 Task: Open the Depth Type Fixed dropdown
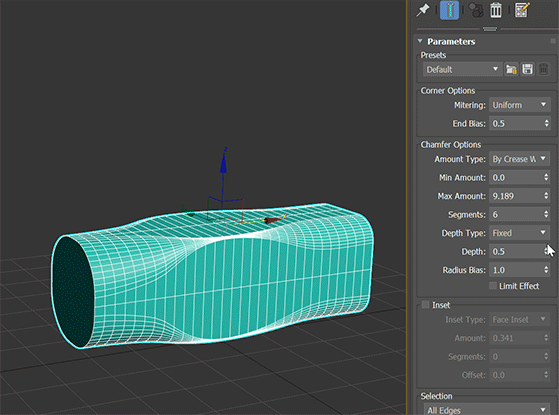[519, 233]
